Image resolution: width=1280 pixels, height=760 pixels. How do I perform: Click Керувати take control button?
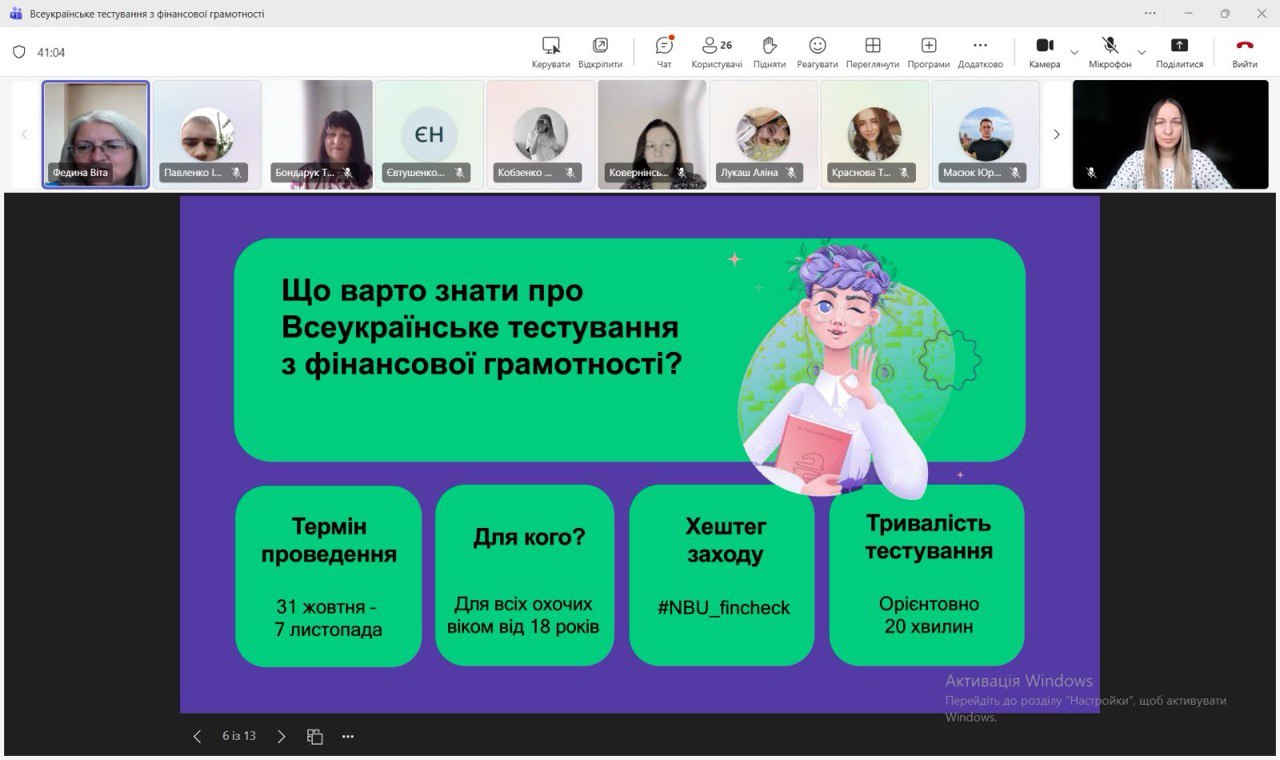[550, 52]
